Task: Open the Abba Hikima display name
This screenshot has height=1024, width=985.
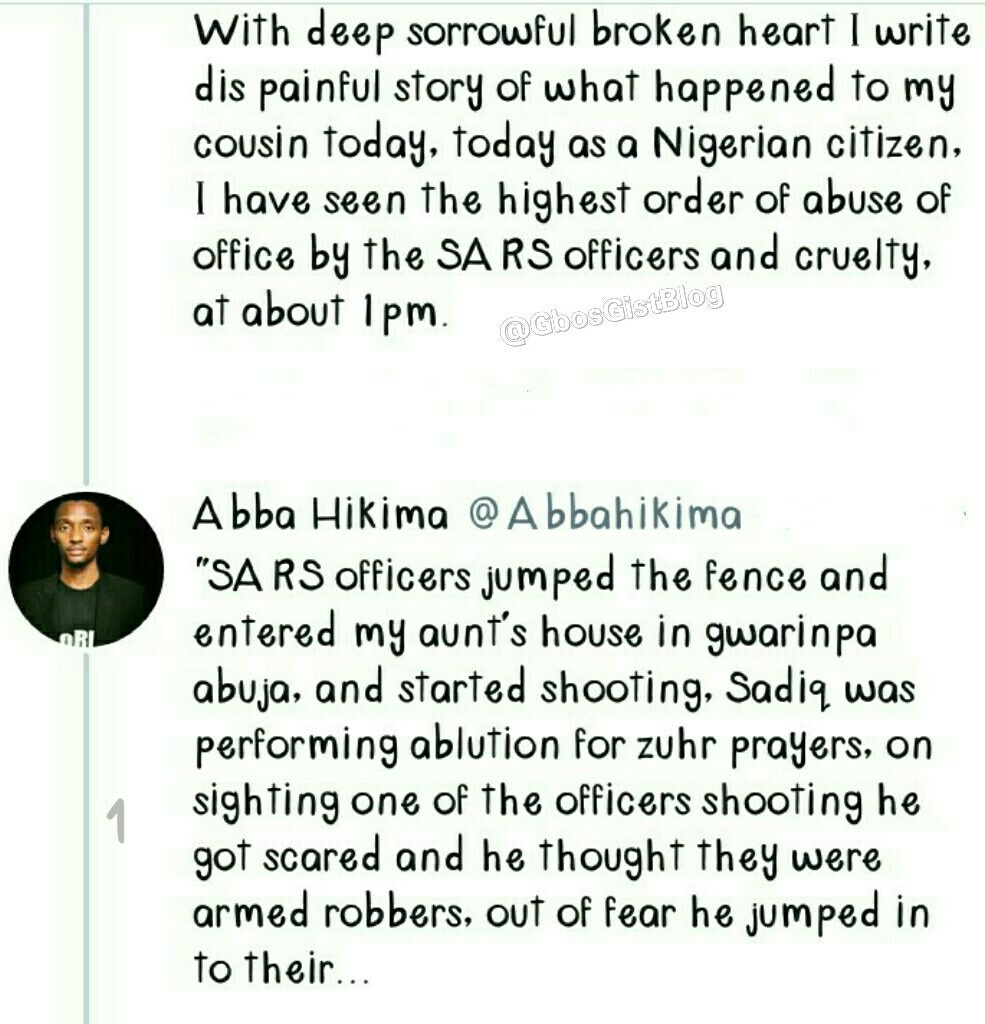Action: (320, 515)
